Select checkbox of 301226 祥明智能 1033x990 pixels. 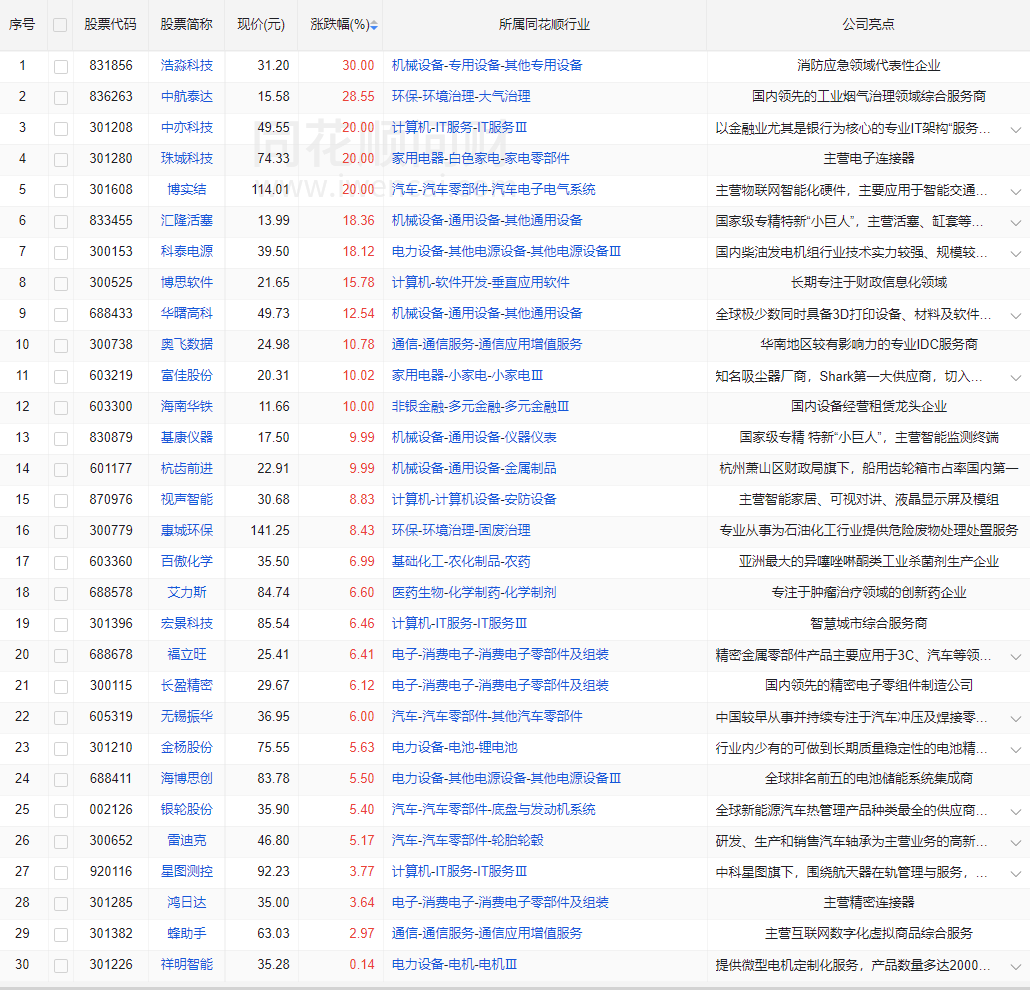point(61,966)
